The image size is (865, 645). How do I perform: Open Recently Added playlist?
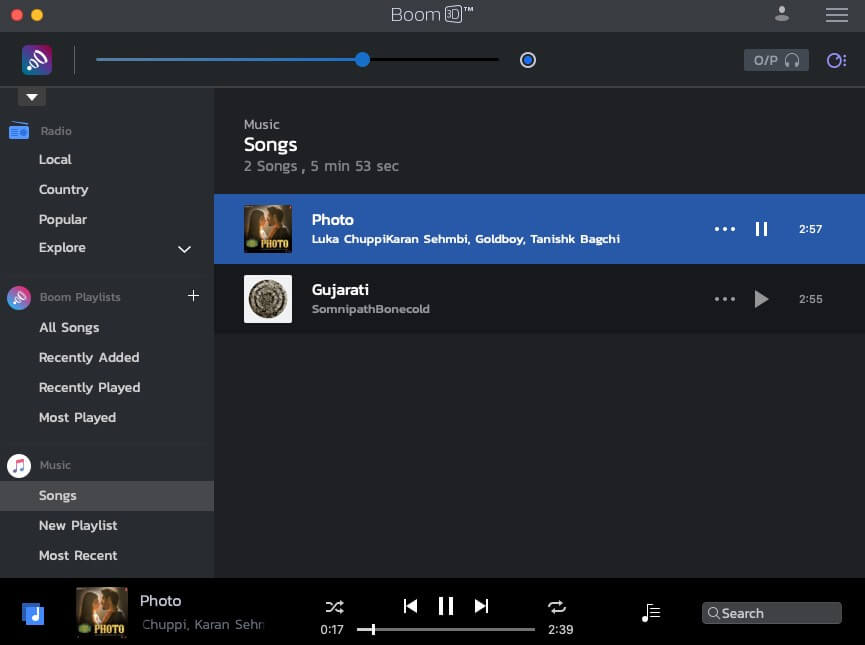pyautogui.click(x=89, y=358)
